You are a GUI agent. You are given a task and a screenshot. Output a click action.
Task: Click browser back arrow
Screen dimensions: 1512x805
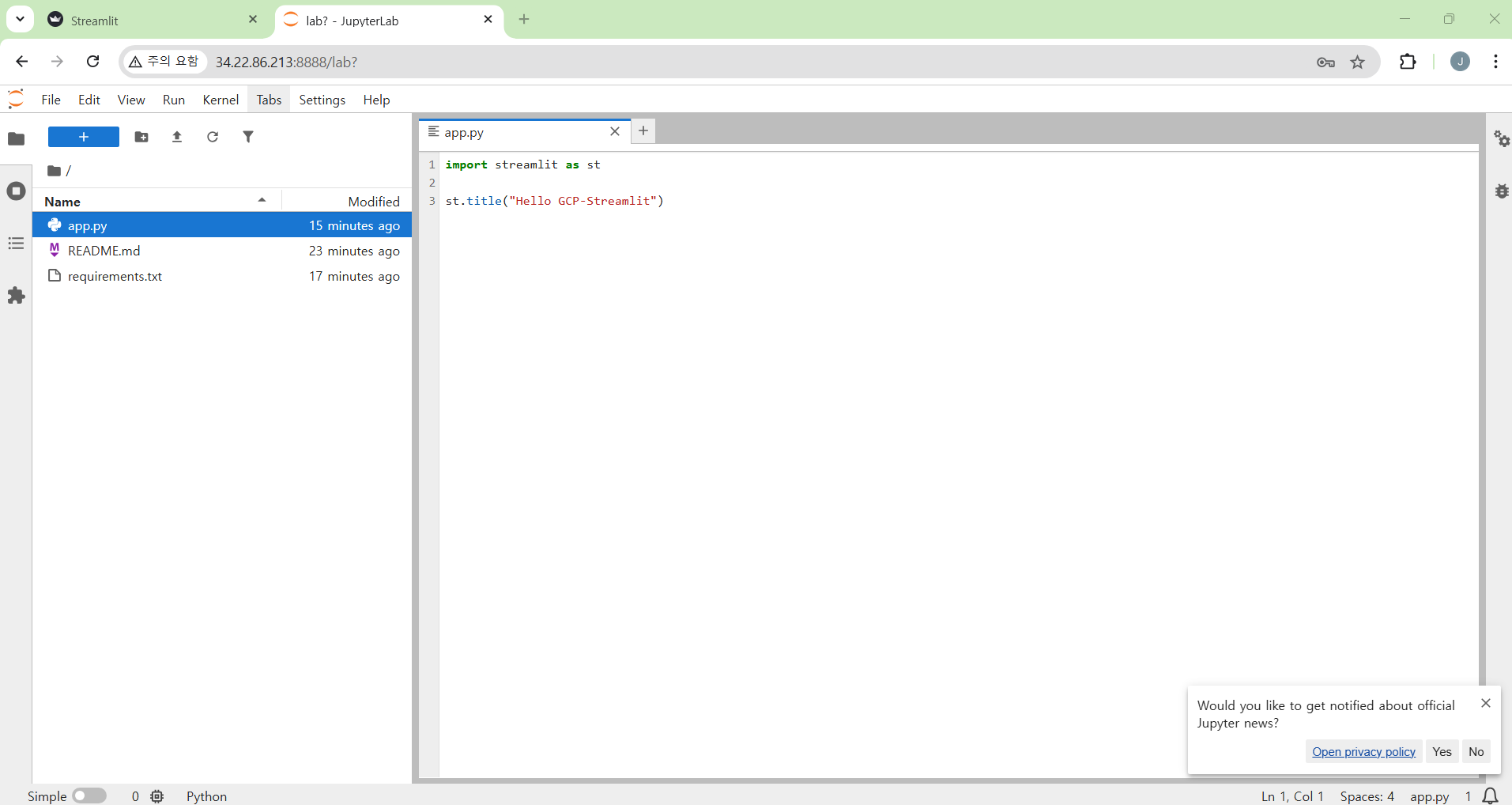21,62
